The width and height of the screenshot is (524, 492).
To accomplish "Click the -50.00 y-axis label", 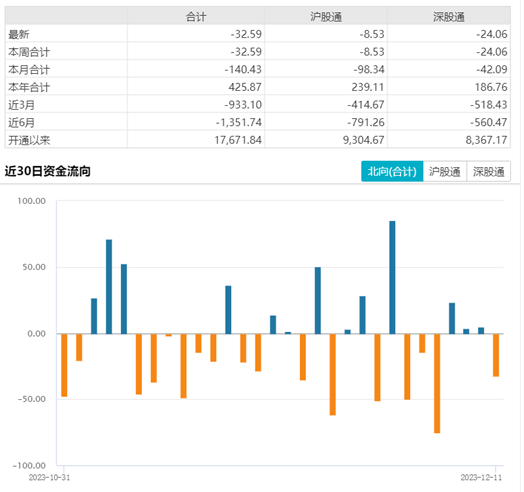I will (x=31, y=399).
